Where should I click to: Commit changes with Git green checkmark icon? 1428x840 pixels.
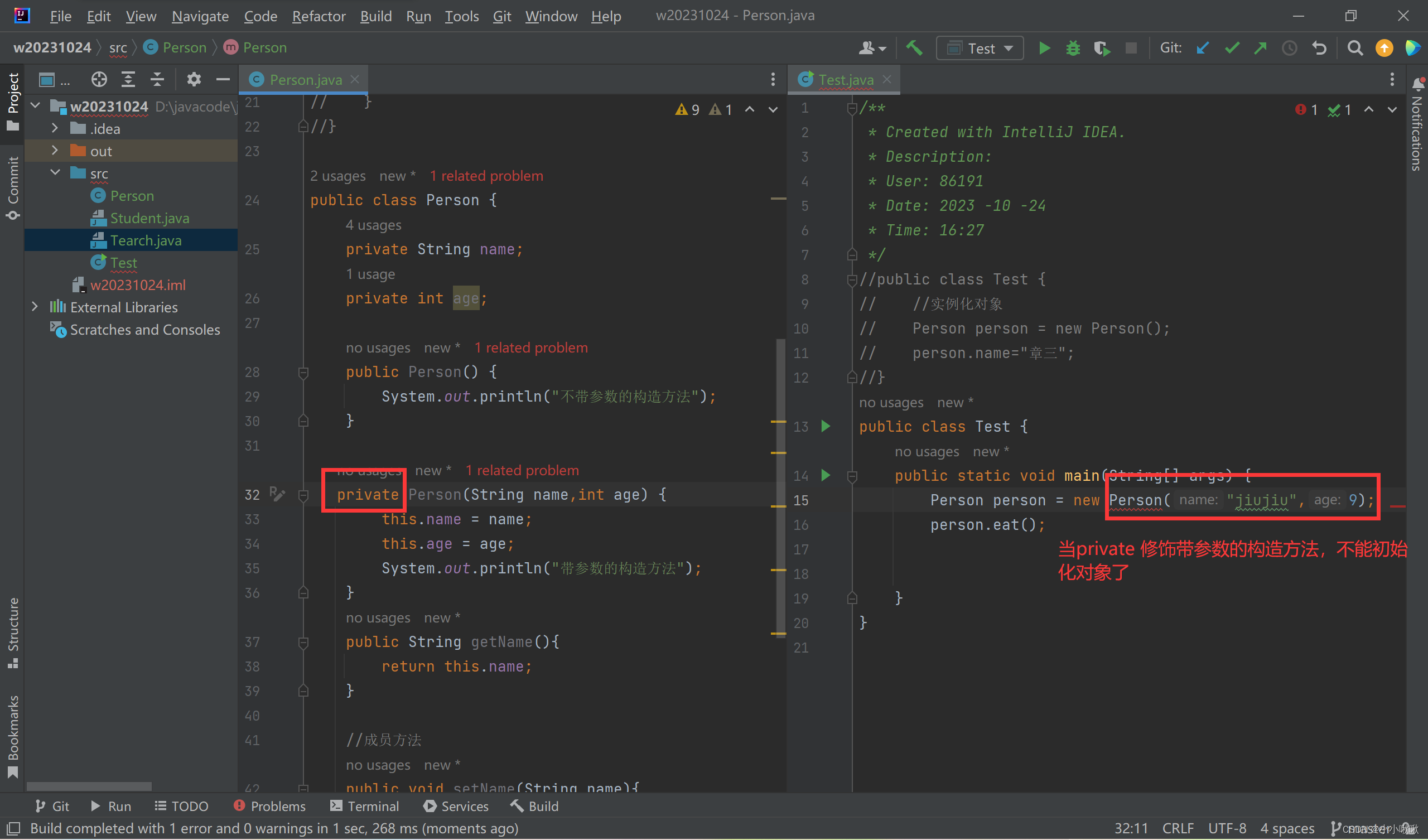[x=1232, y=48]
